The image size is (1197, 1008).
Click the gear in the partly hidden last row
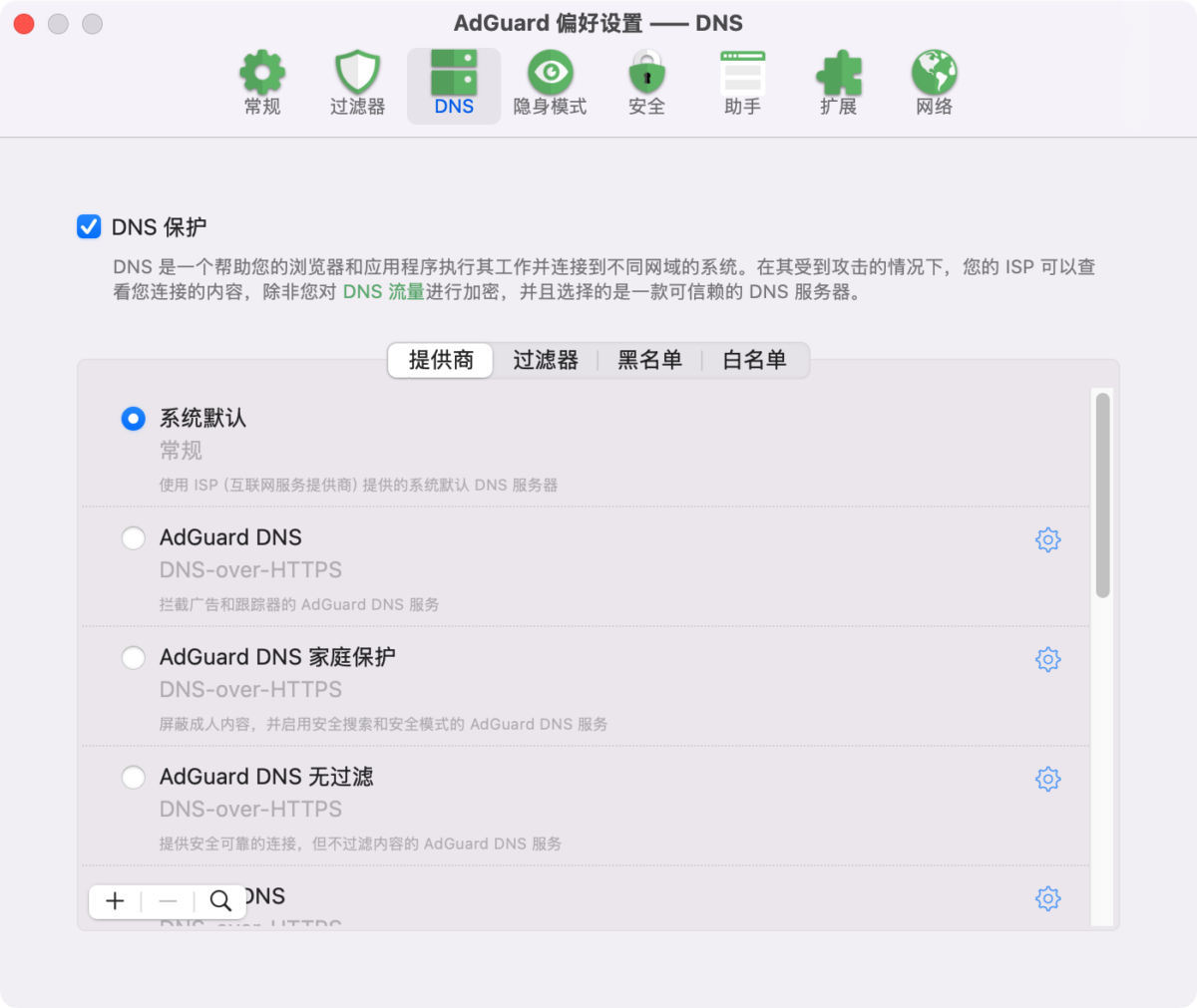tap(1047, 898)
